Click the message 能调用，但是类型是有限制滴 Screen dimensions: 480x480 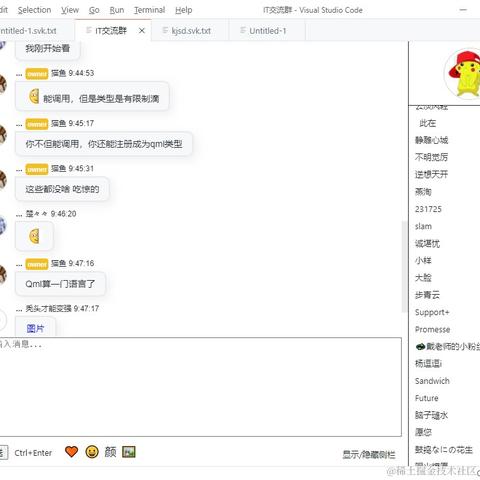(92, 97)
